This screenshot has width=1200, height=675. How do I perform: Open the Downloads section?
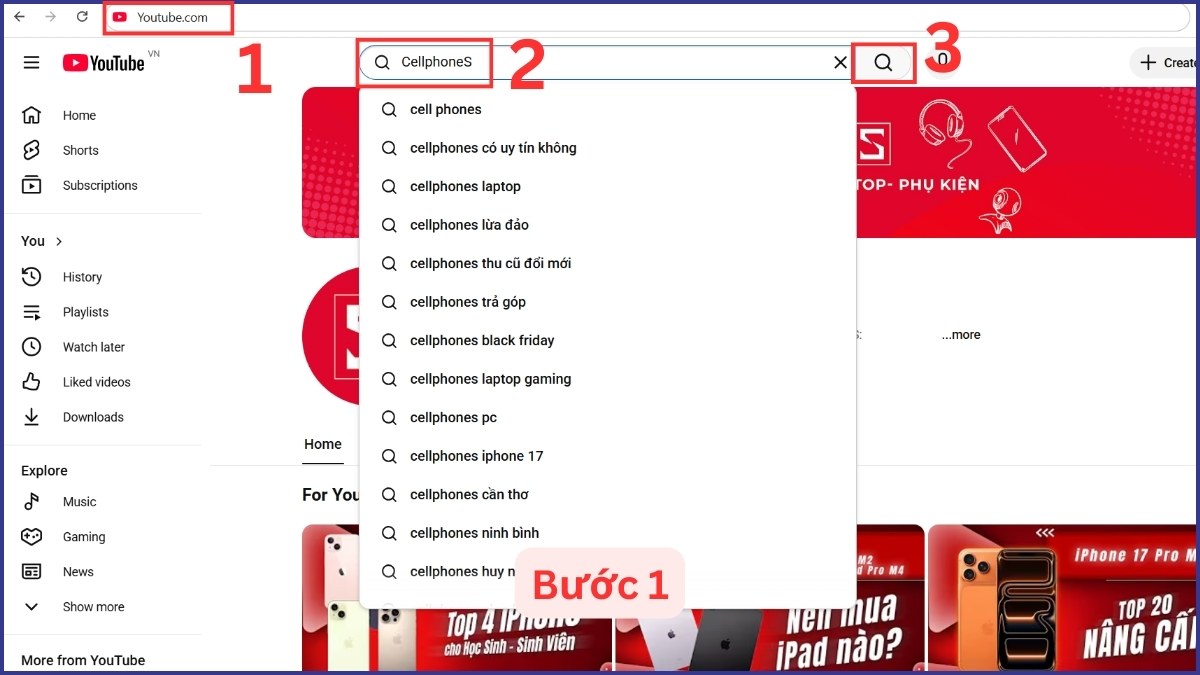point(93,417)
